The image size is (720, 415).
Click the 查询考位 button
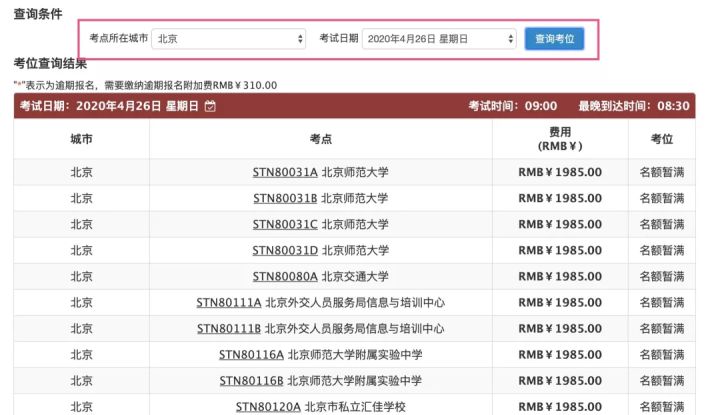[x=554, y=39]
